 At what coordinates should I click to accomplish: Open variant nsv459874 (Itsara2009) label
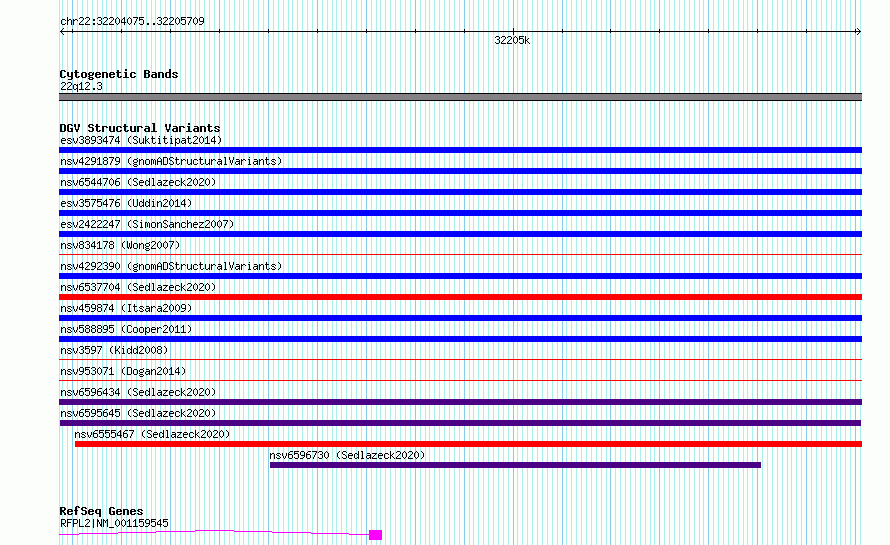[x=126, y=308]
